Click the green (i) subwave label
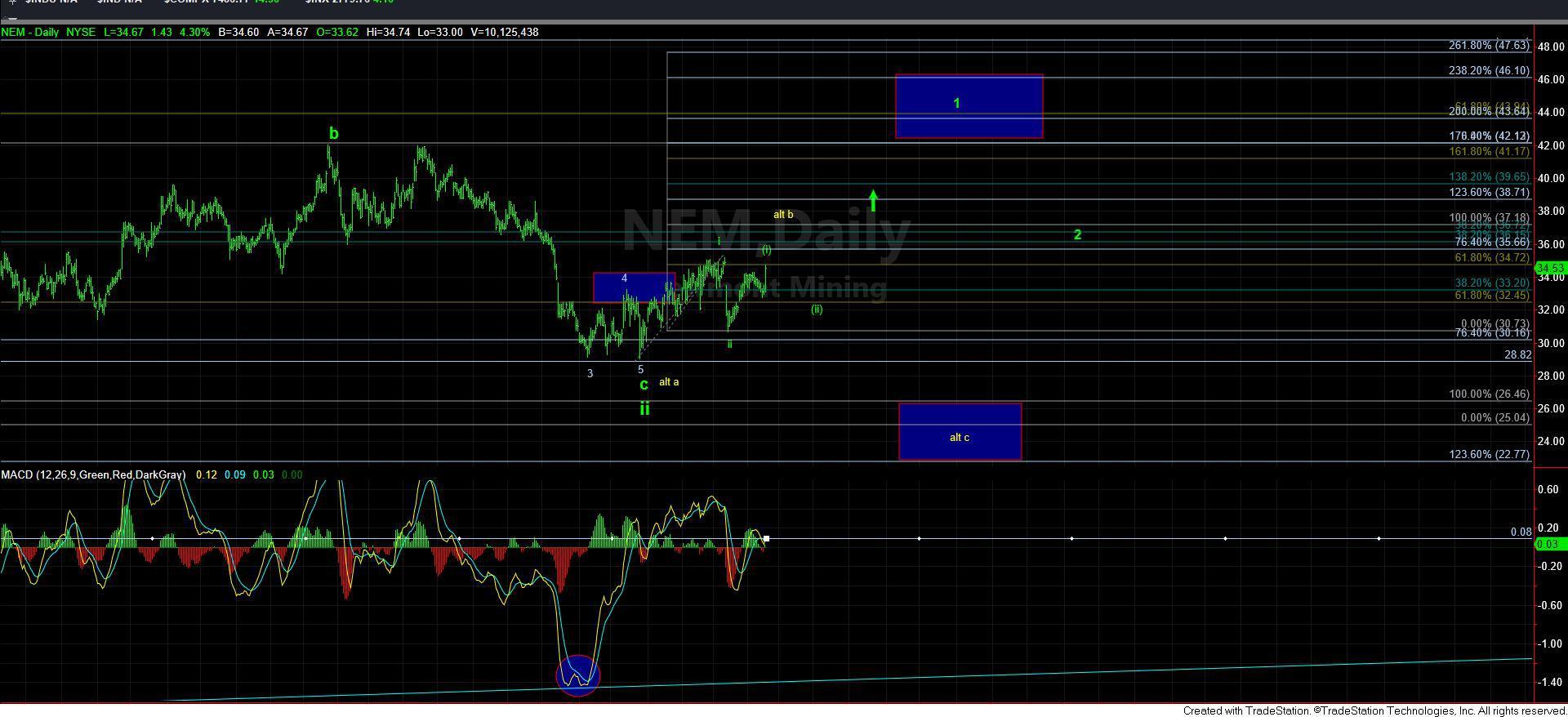1568x717 pixels. coord(767,250)
